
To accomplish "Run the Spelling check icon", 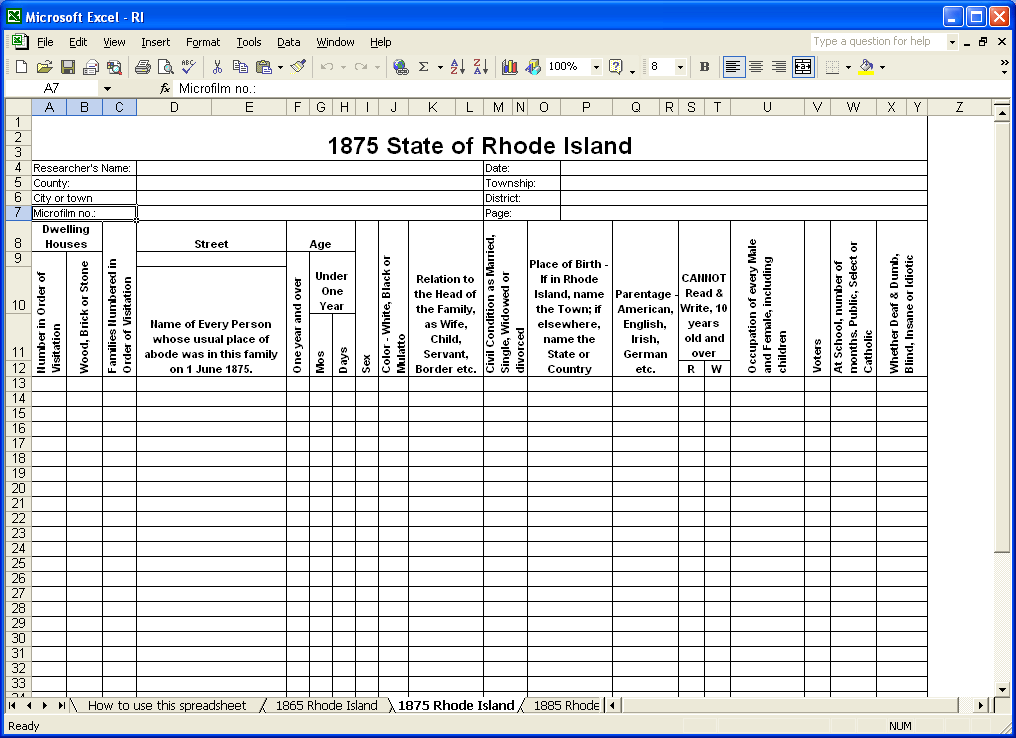I will point(189,67).
